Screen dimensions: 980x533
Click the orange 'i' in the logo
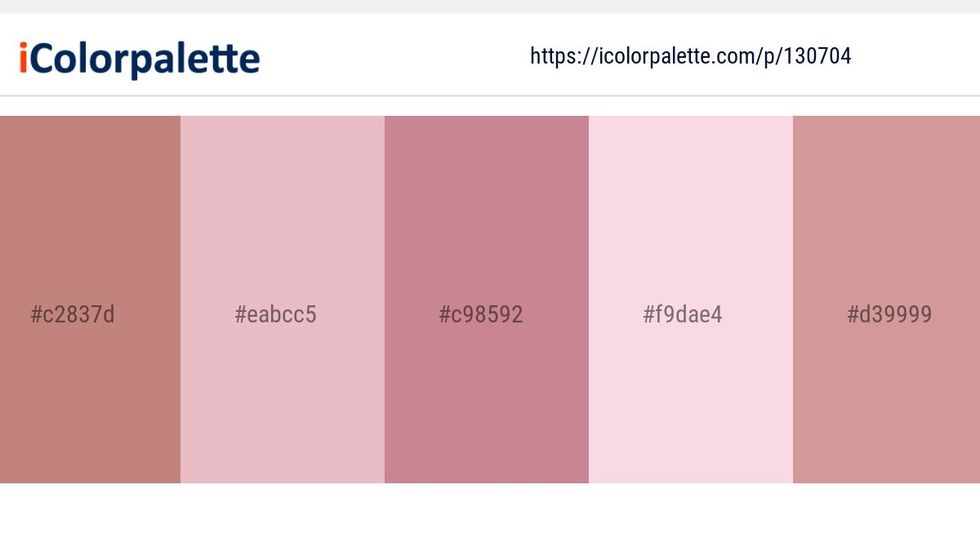(22, 59)
